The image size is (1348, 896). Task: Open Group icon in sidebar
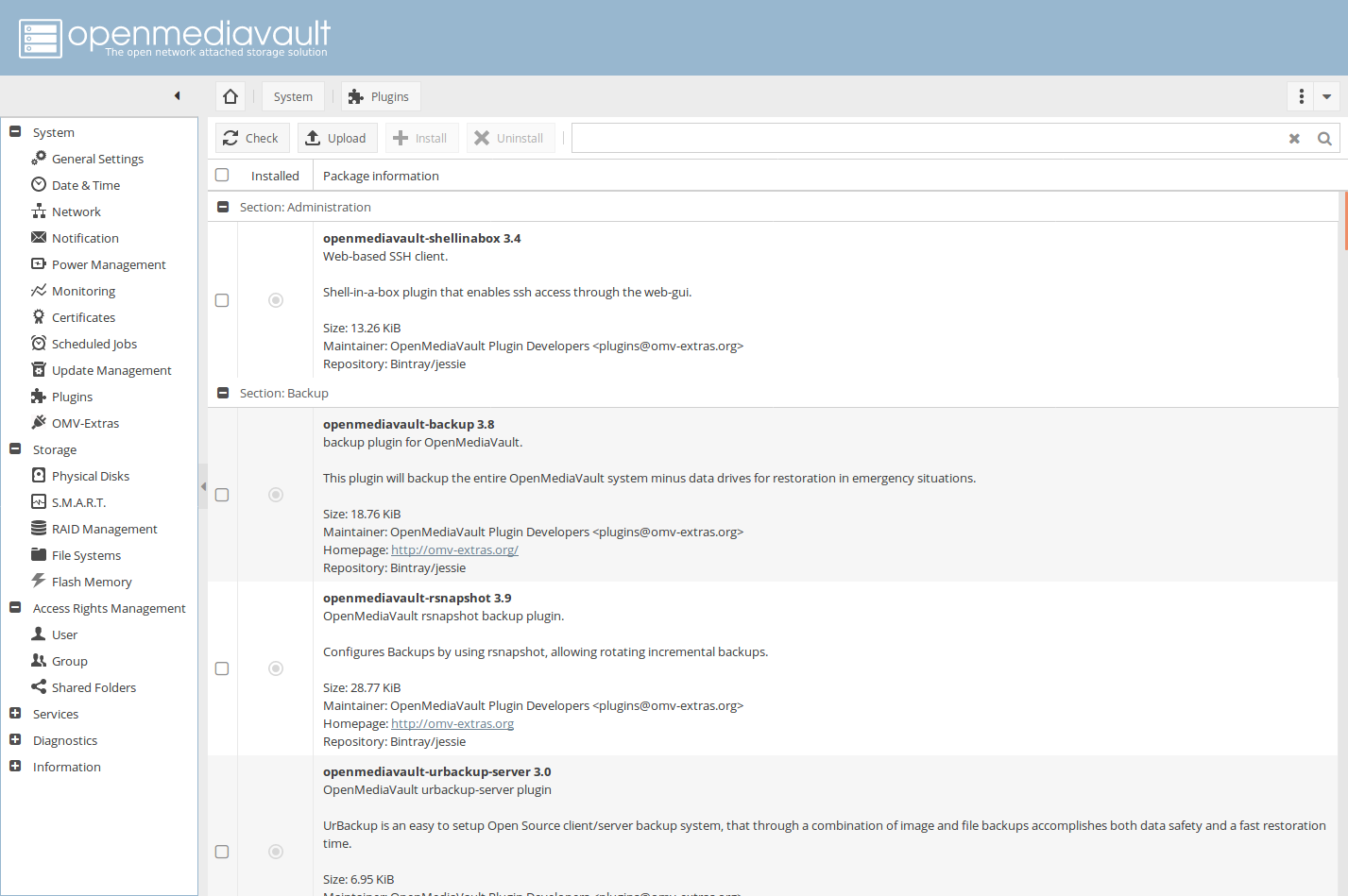[x=39, y=660]
